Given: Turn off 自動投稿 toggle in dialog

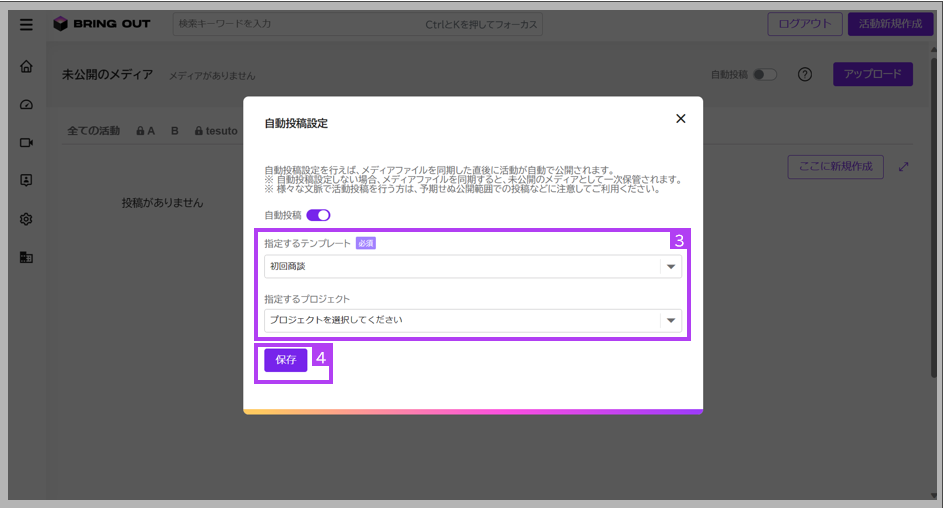Looking at the screenshot, I should click(x=318, y=215).
